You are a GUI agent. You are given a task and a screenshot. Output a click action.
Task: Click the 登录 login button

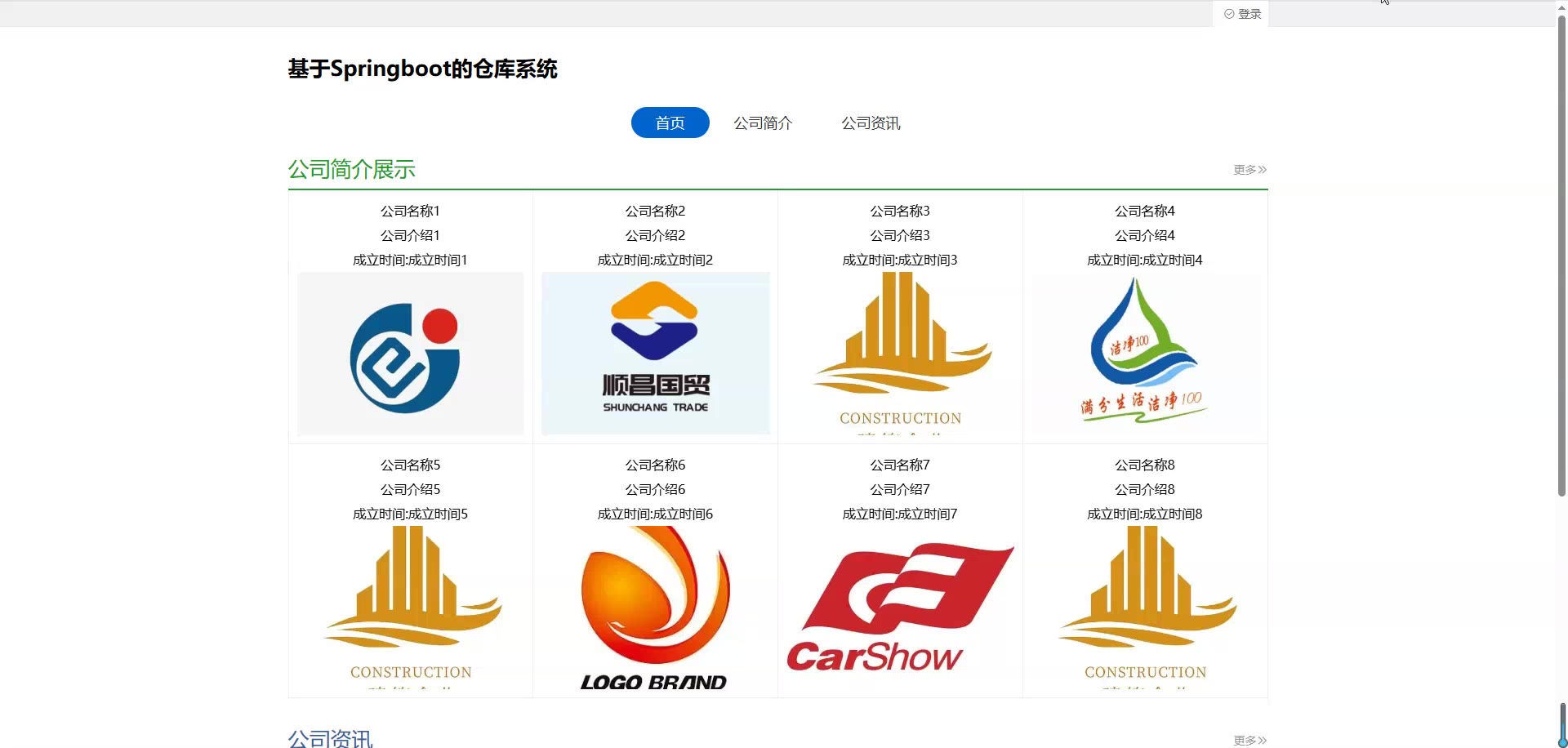pos(1242,14)
